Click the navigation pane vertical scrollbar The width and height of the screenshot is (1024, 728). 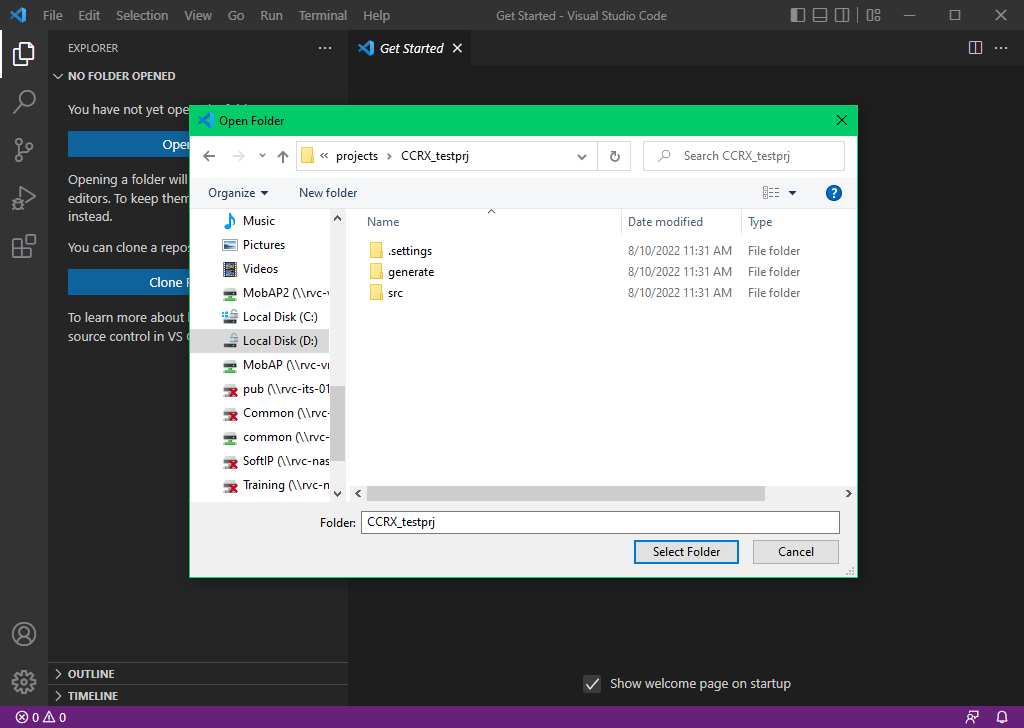click(x=337, y=423)
